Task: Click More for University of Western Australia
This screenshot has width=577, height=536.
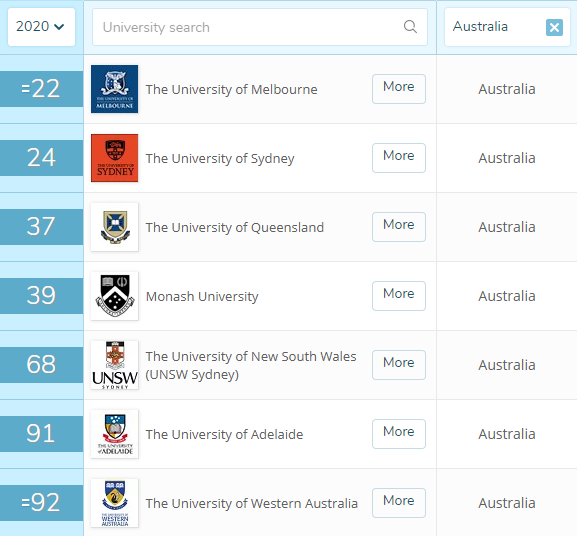Action: pos(399,503)
